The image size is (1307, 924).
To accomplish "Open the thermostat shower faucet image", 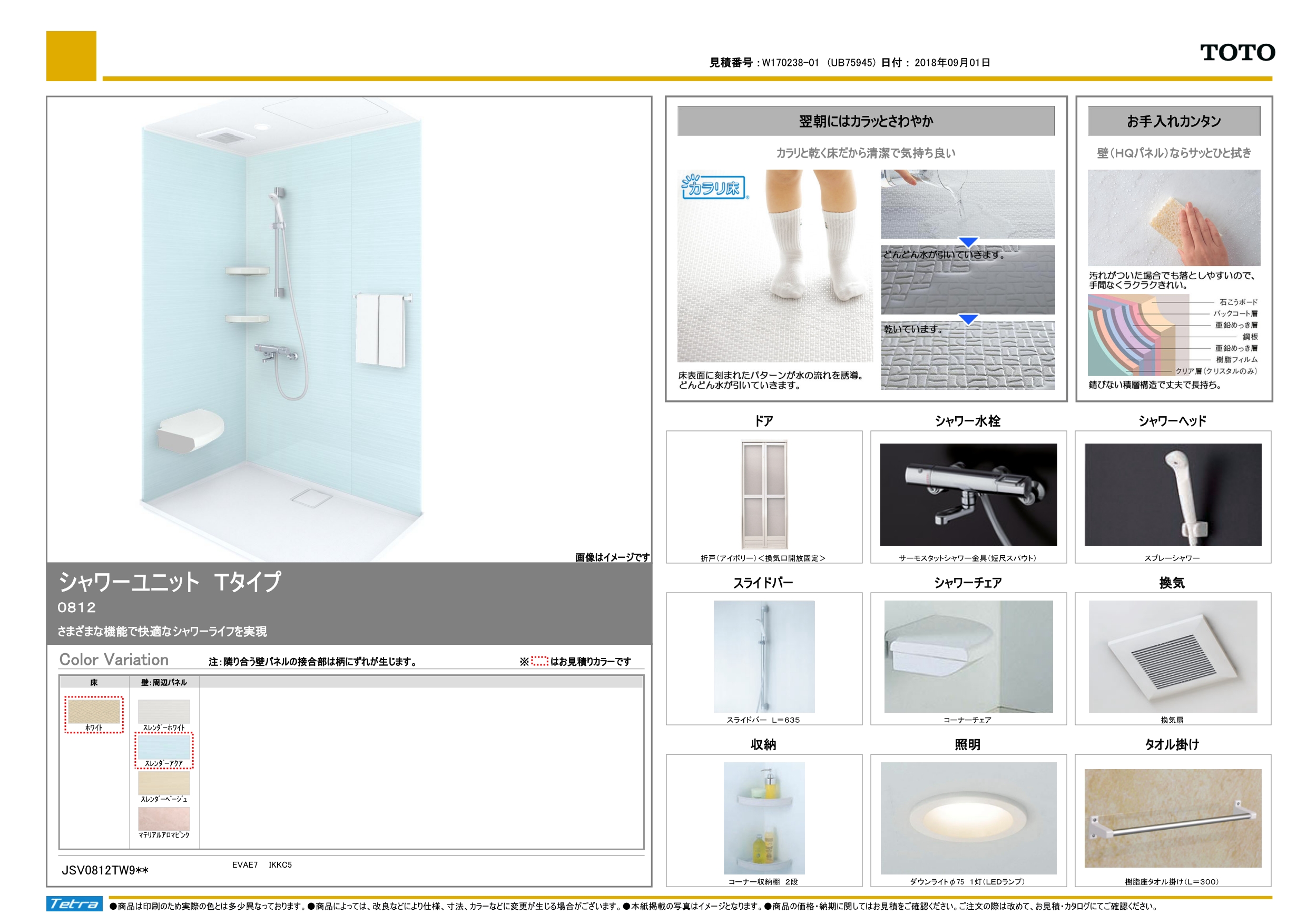I will (x=968, y=494).
